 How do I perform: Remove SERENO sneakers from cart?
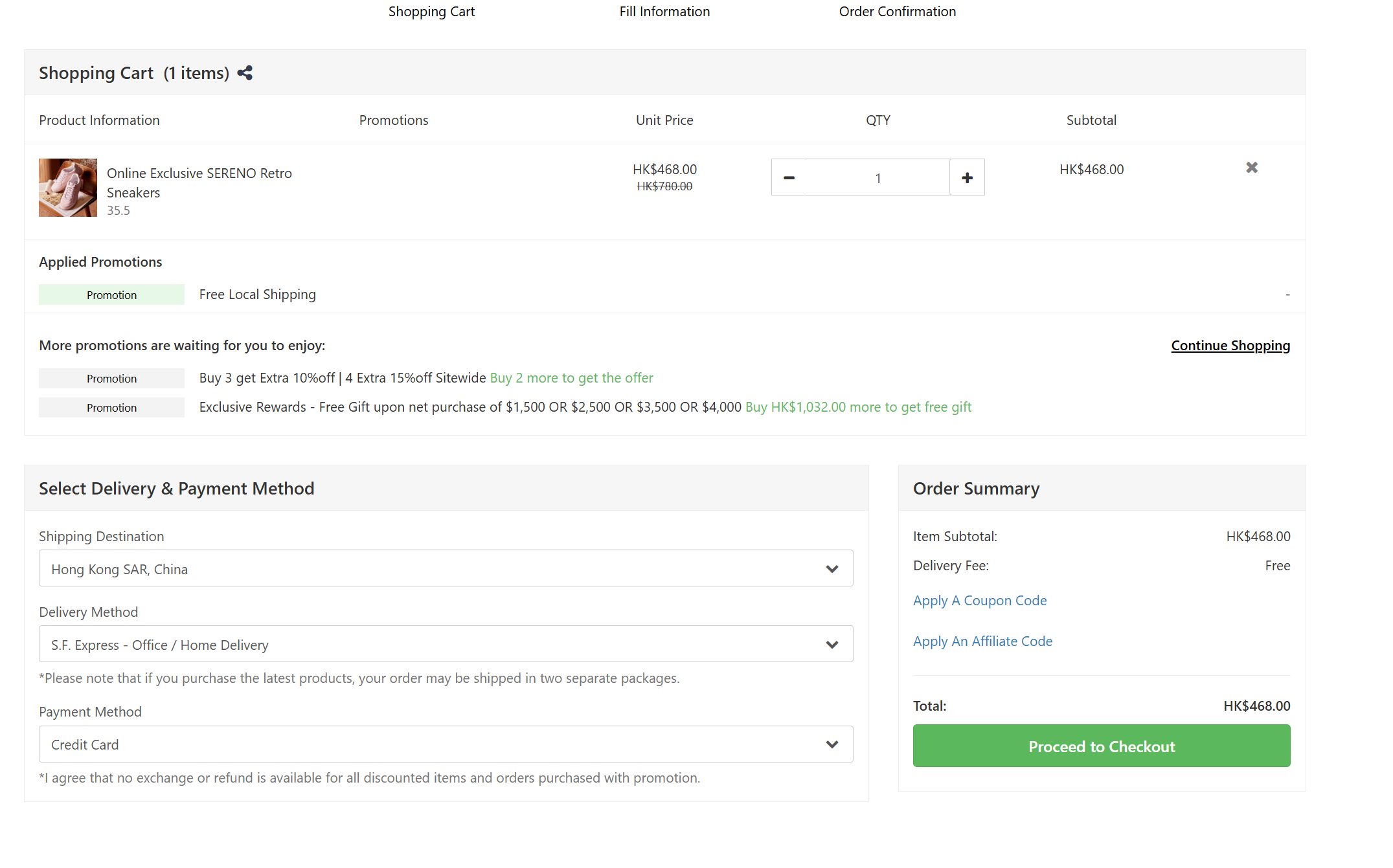(x=1251, y=168)
